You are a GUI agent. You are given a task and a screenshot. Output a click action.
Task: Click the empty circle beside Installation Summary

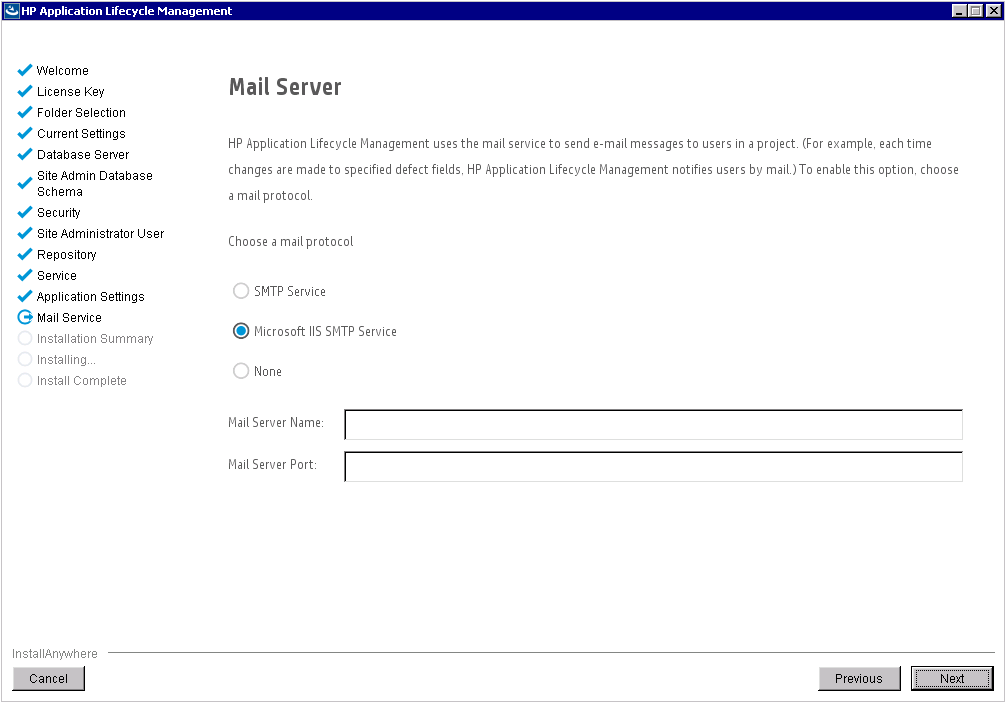pos(24,338)
